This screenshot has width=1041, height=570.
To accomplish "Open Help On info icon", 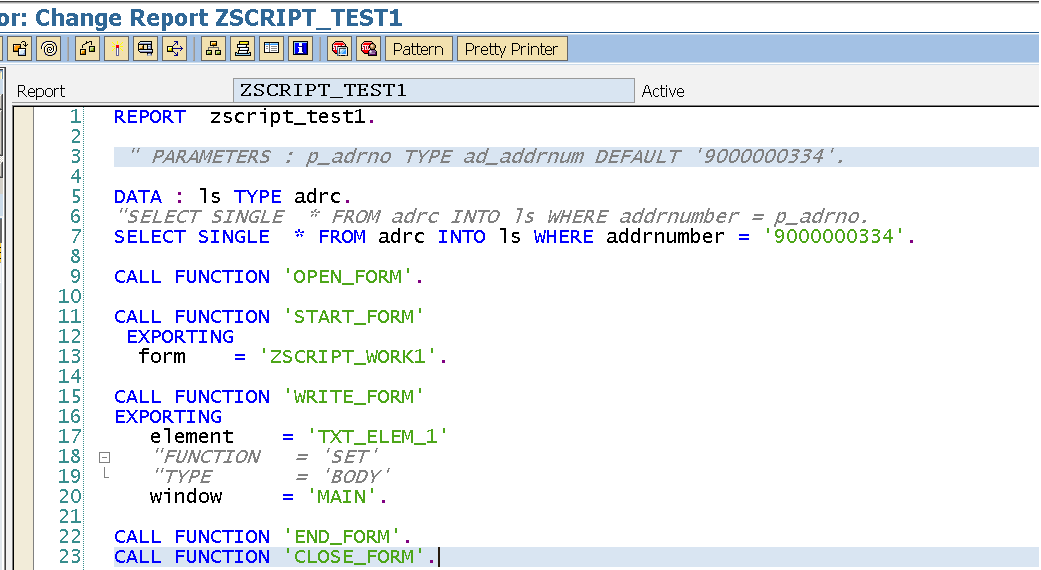I will click(x=299, y=48).
